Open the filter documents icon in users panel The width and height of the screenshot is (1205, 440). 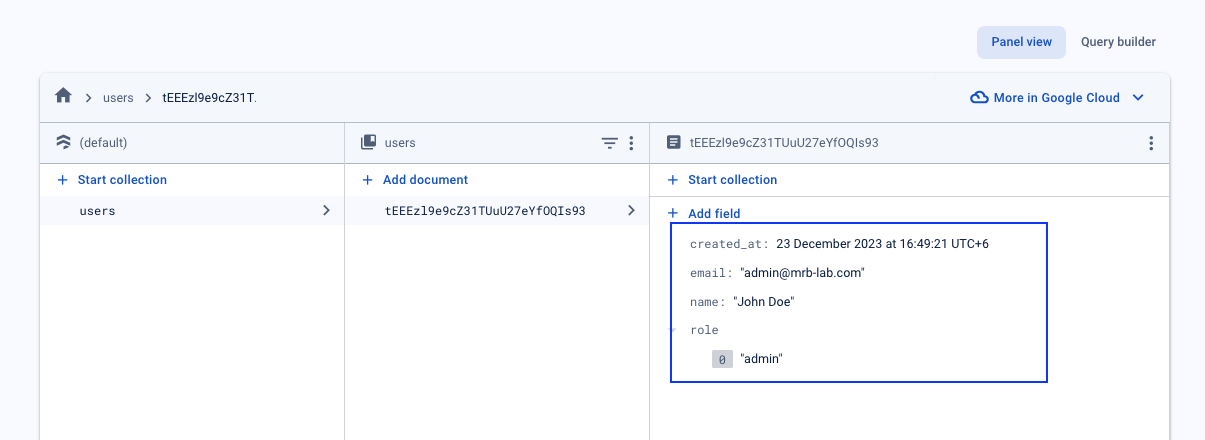click(609, 144)
